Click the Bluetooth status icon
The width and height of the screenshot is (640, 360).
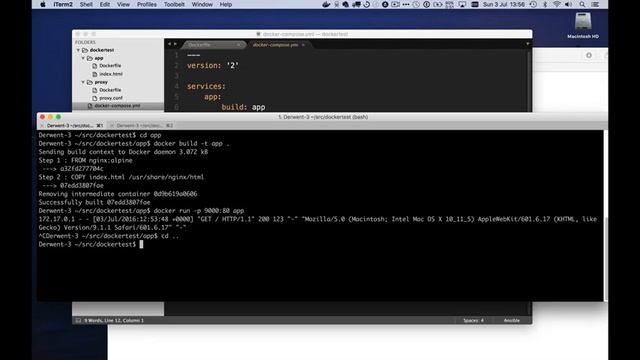pyautogui.click(x=545, y=4)
